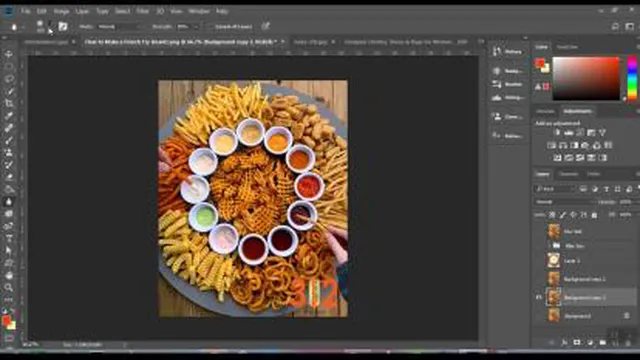Image resolution: width=640 pixels, height=360 pixels.
Task: Select the Eyedropper tool
Action: pyautogui.click(x=9, y=116)
